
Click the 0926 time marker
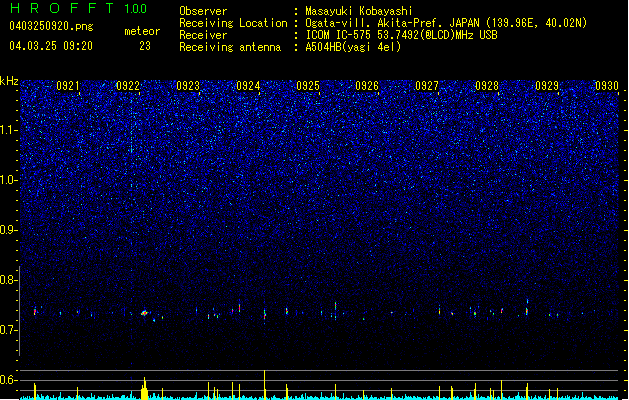click(x=367, y=86)
